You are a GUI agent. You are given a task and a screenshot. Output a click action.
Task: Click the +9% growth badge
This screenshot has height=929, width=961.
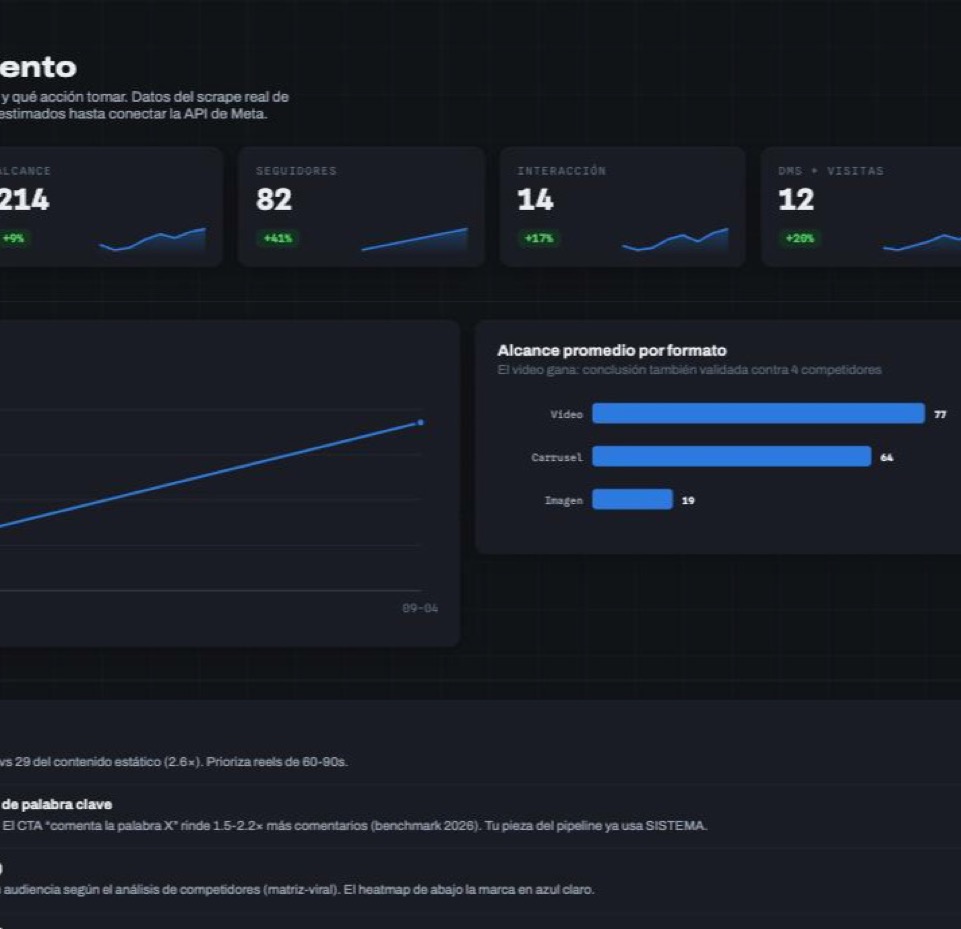coord(13,238)
